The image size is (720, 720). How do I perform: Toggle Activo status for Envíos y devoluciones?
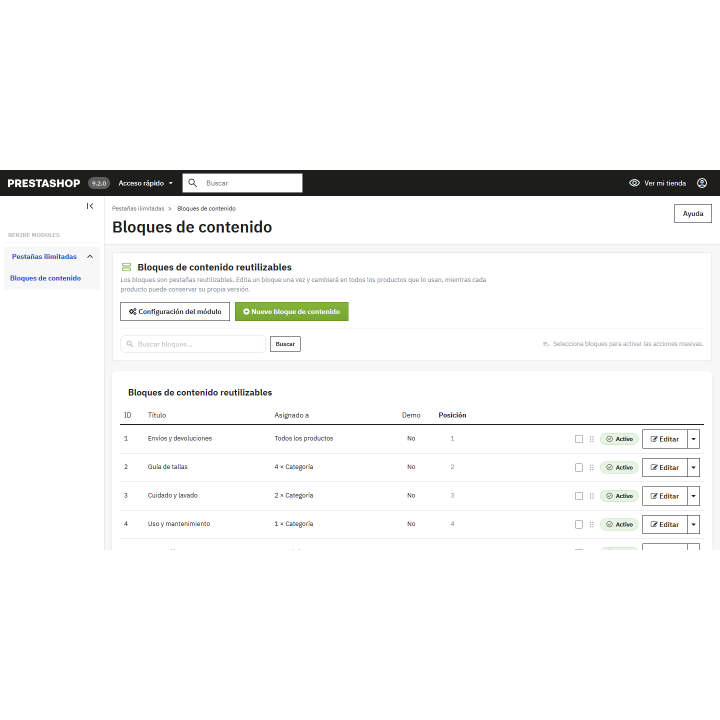pyautogui.click(x=619, y=439)
